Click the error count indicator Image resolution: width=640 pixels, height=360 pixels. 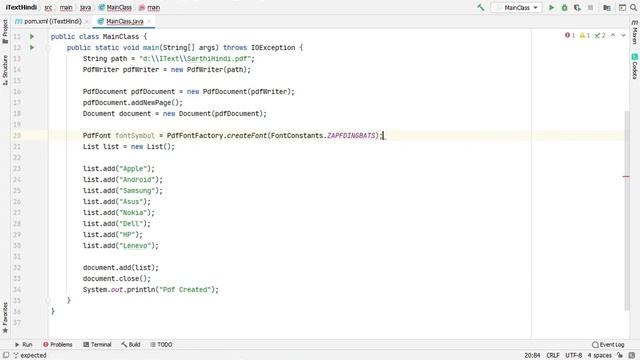[570, 36]
